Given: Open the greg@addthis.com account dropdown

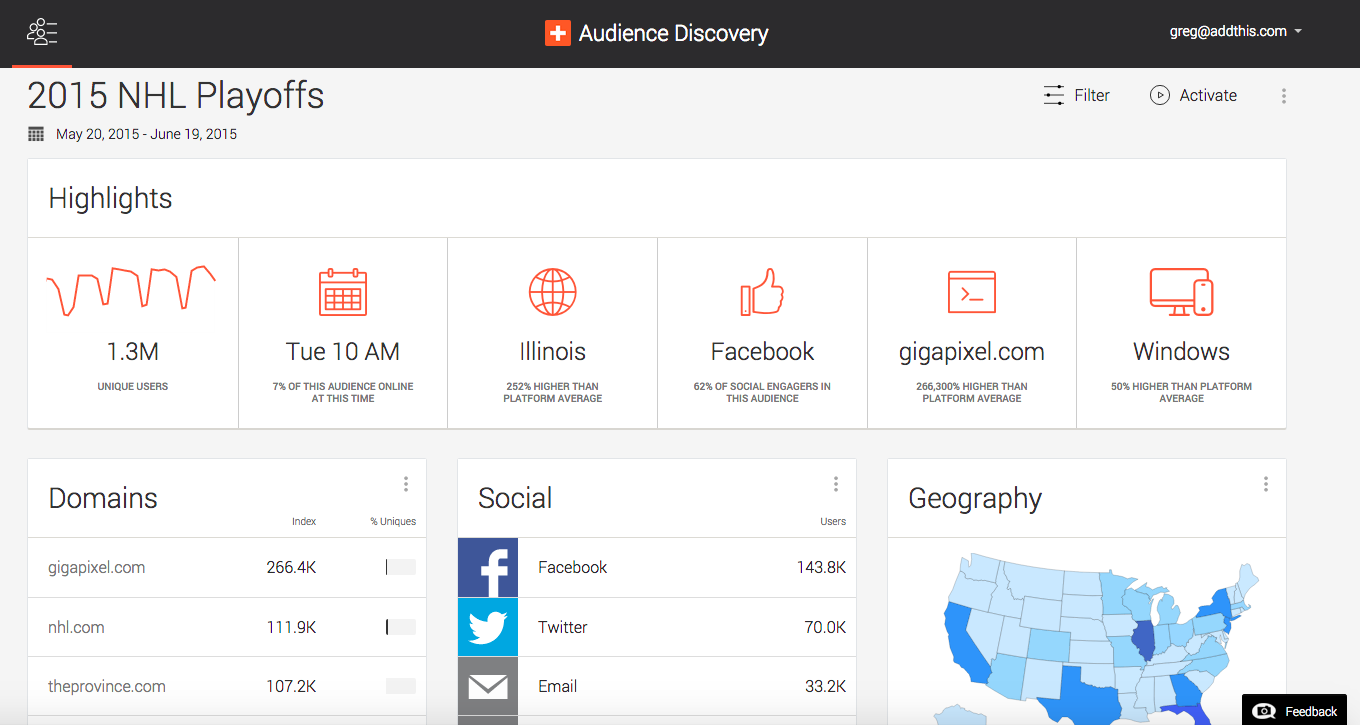Looking at the screenshot, I should tap(1236, 31).
